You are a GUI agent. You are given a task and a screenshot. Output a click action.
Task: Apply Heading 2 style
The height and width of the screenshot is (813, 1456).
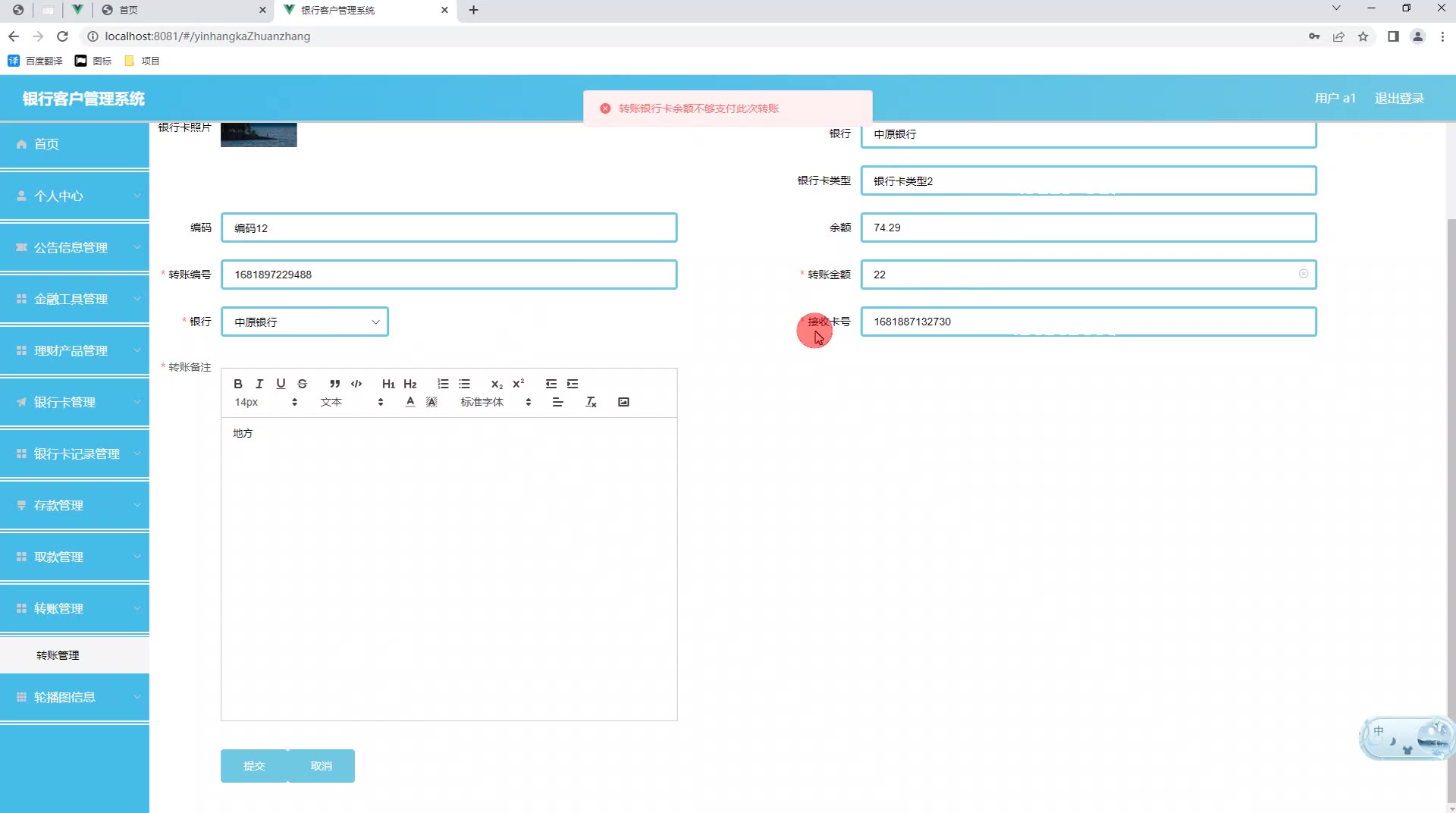click(410, 384)
